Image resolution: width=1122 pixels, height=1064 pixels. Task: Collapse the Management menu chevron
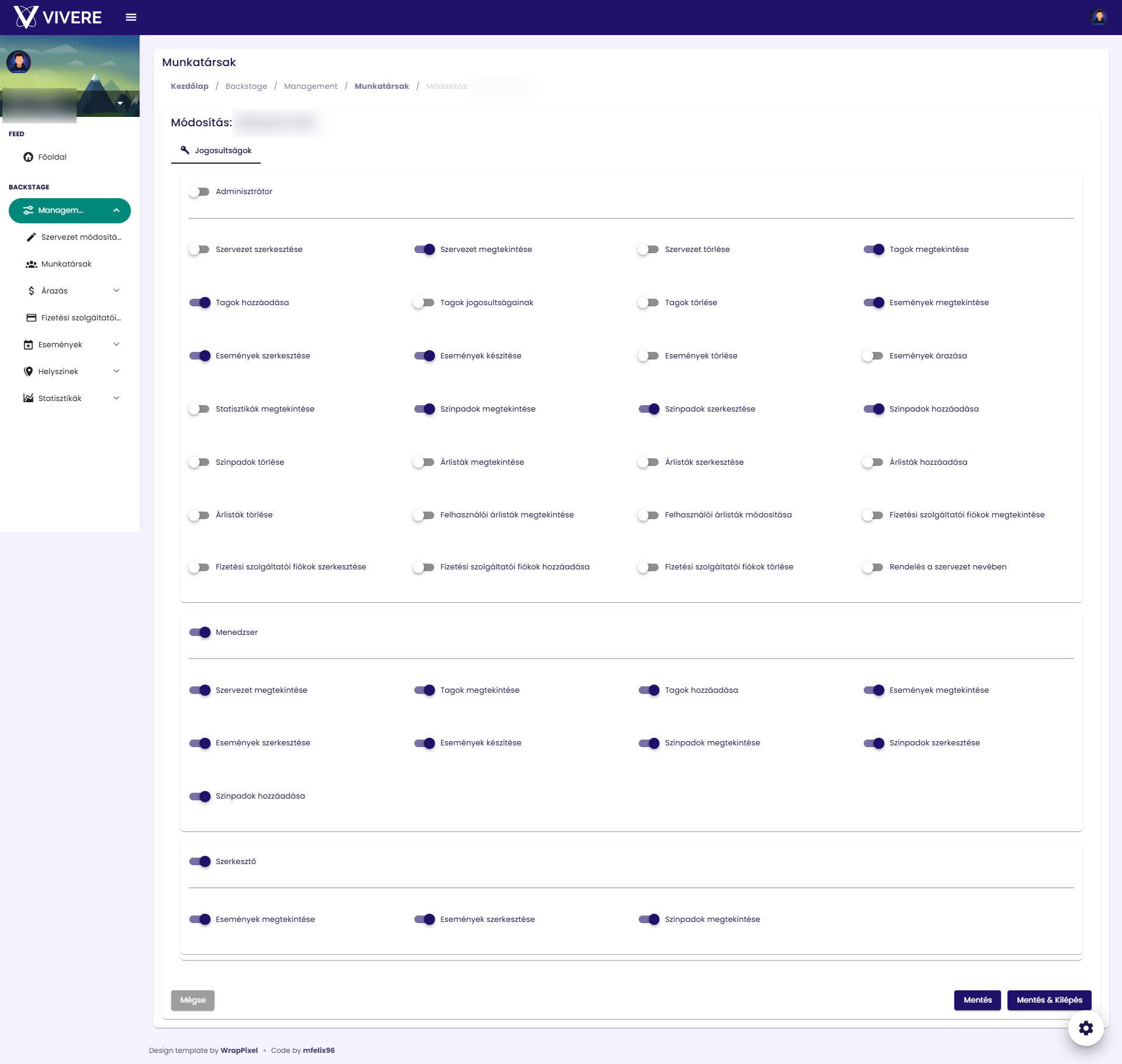pos(116,210)
